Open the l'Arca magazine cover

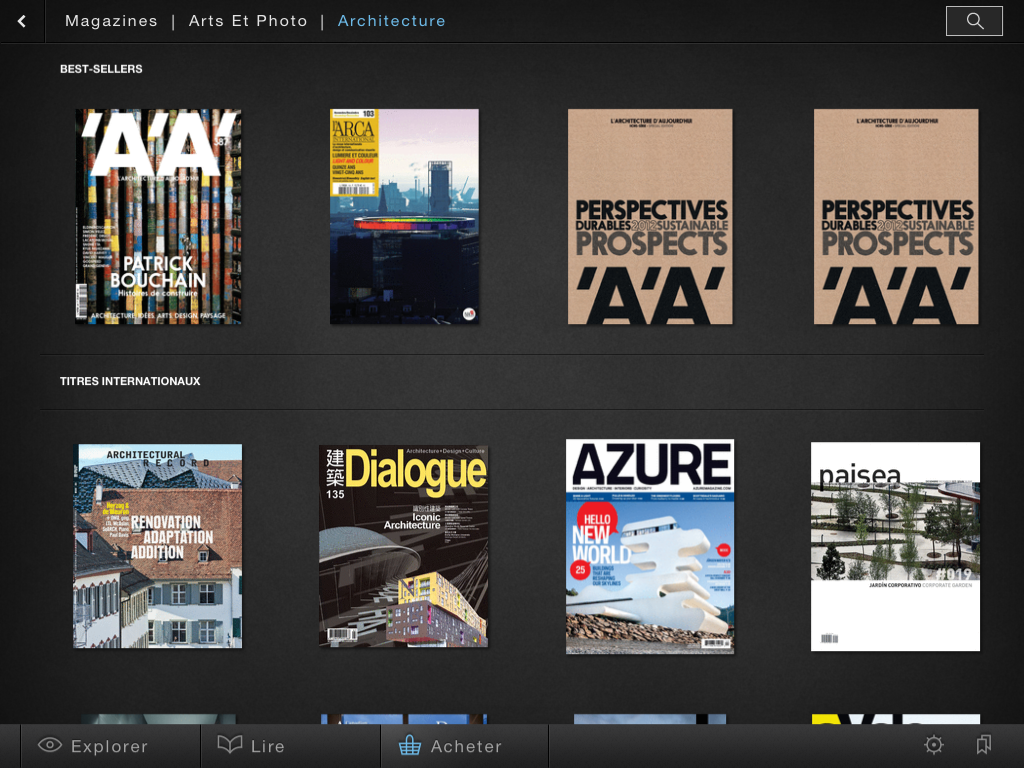pos(404,216)
